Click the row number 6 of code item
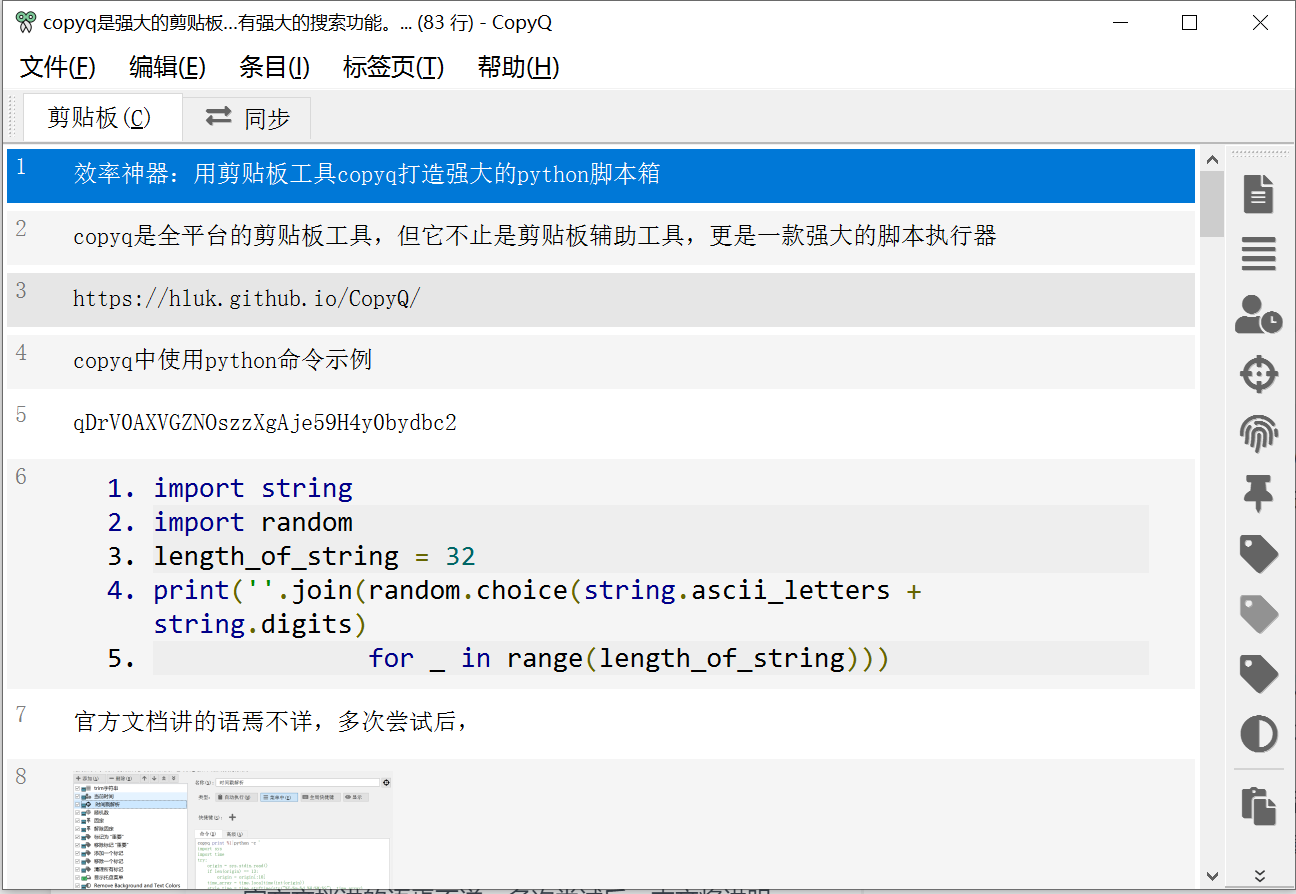The image size is (1296, 894). tap(21, 476)
